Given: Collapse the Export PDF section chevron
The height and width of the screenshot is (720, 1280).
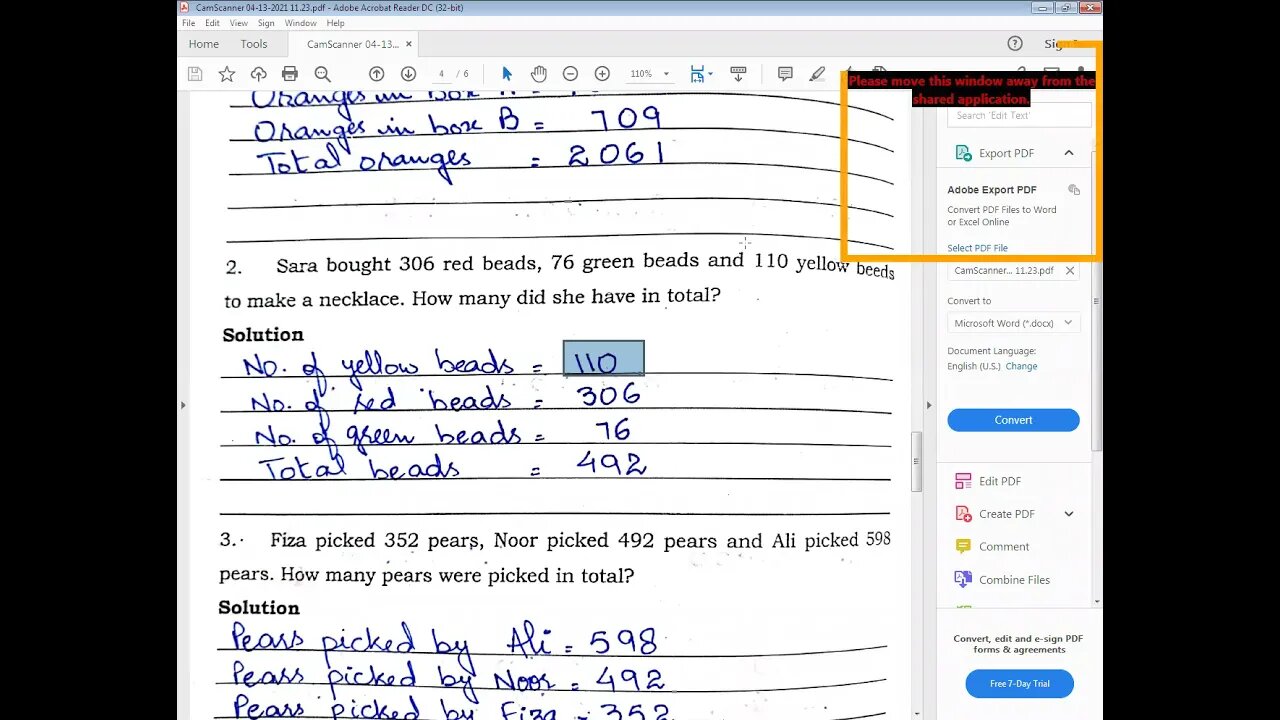Looking at the screenshot, I should click(1069, 153).
